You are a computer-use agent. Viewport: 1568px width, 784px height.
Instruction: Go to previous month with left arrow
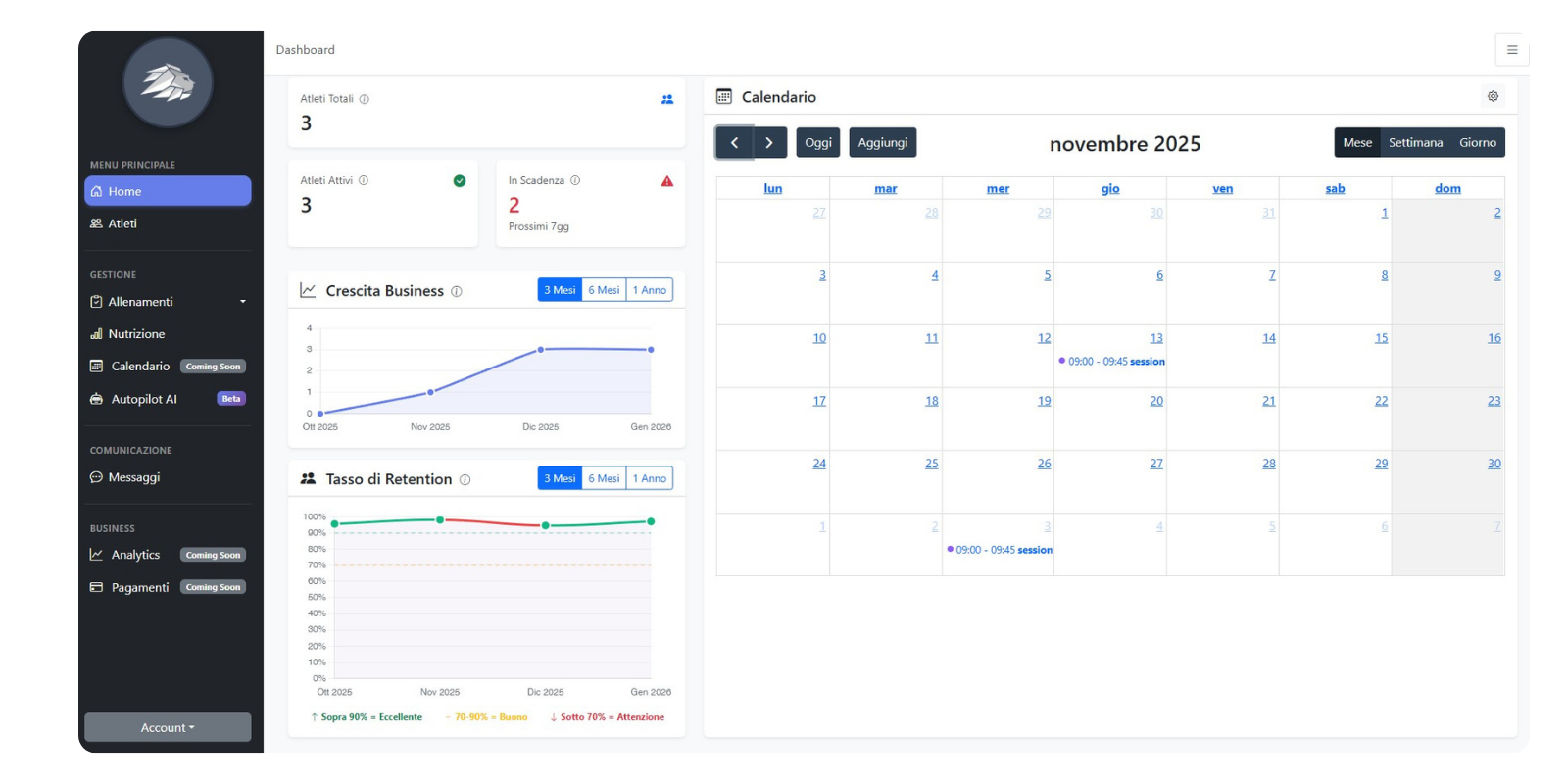[x=734, y=143]
